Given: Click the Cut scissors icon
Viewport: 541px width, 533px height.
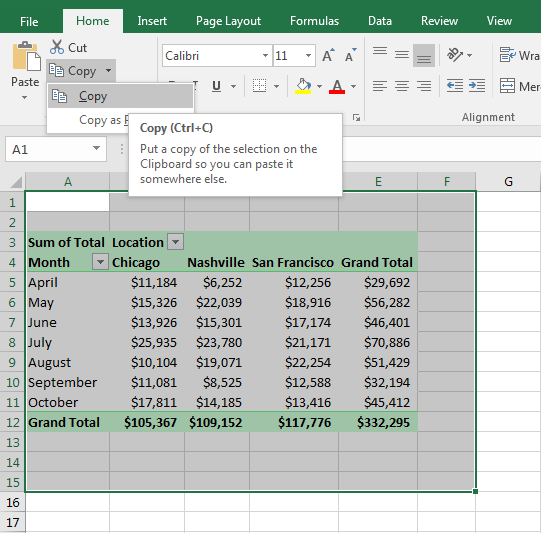Looking at the screenshot, I should click(57, 47).
